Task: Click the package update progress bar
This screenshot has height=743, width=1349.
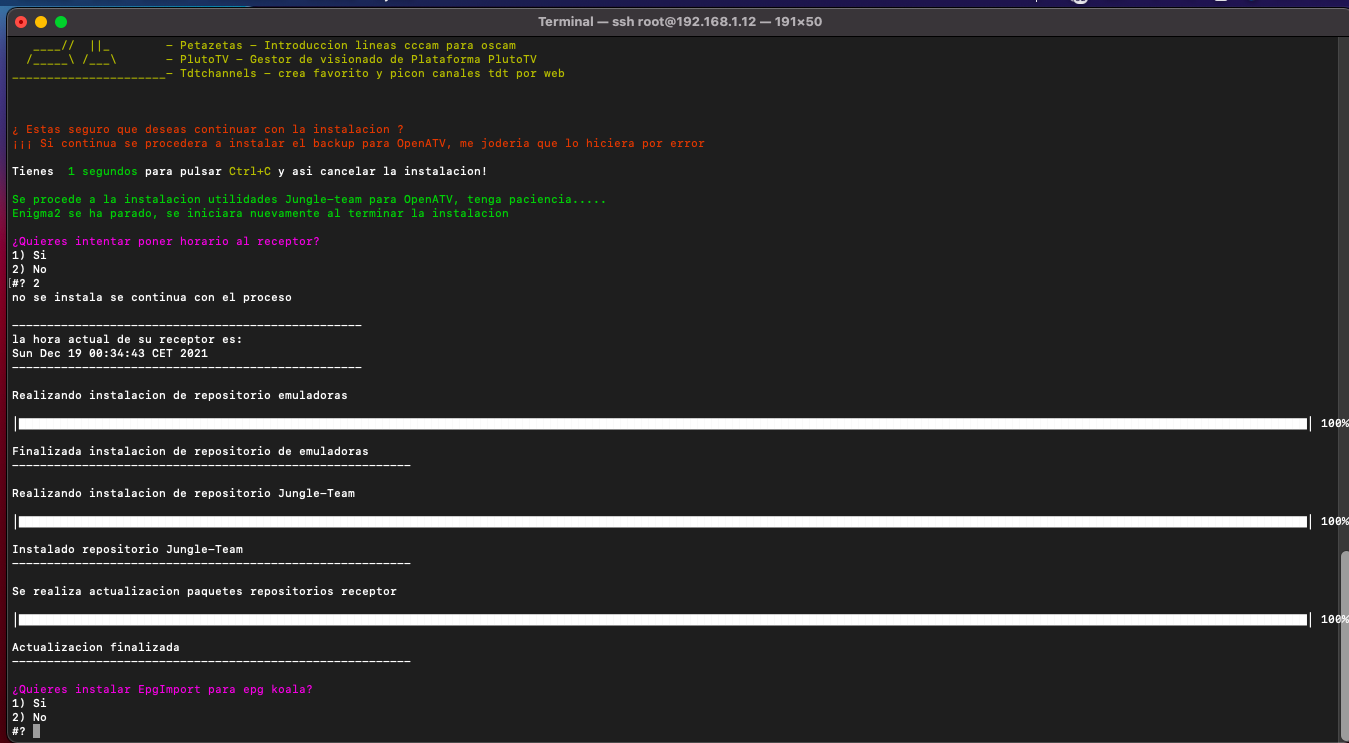Action: [662, 620]
